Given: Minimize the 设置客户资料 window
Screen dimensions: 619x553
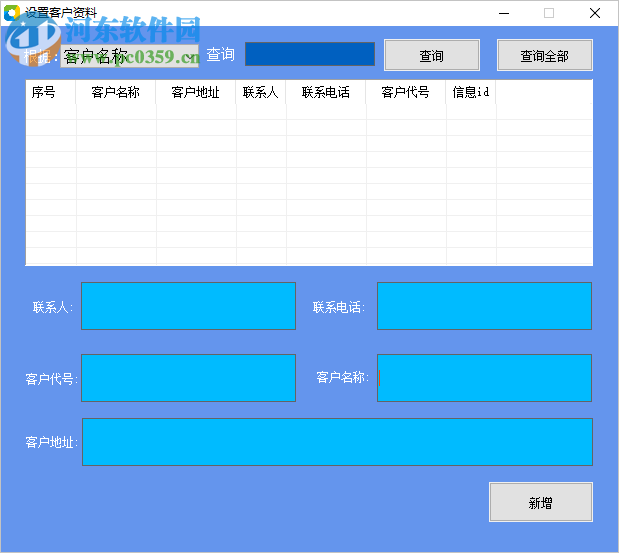Looking at the screenshot, I should pyautogui.click(x=504, y=13).
